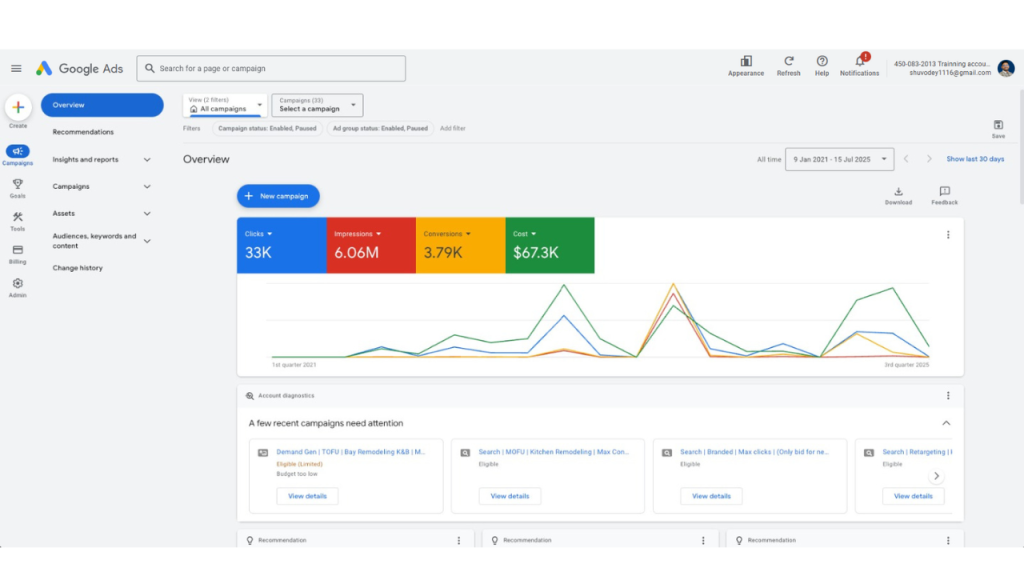Open the date range dropdown
Image resolution: width=1024 pixels, height=576 pixels.
point(839,159)
